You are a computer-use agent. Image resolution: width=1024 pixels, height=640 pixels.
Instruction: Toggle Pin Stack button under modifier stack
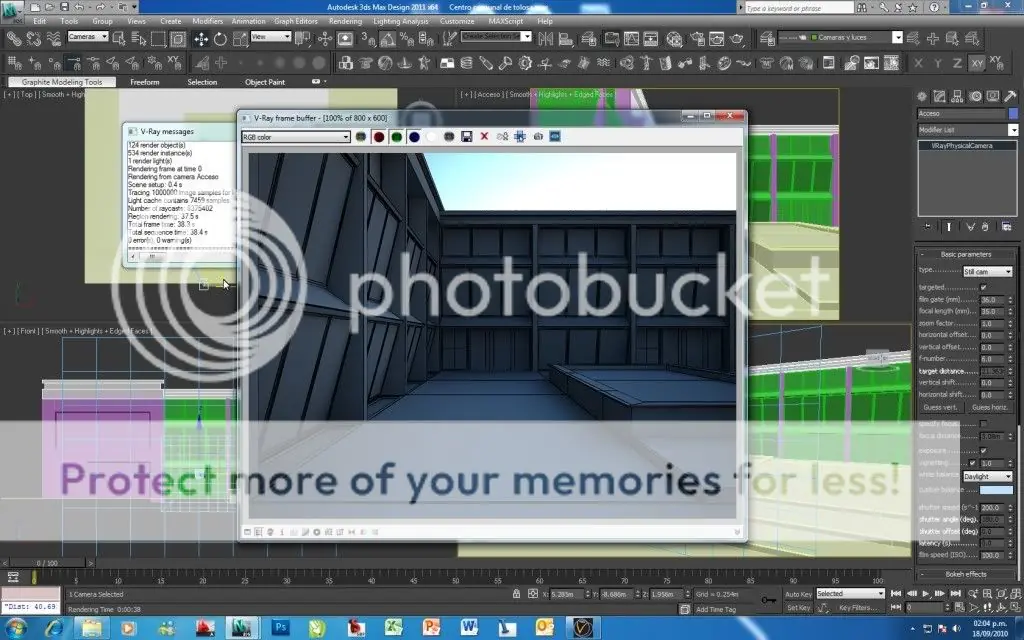(x=928, y=227)
